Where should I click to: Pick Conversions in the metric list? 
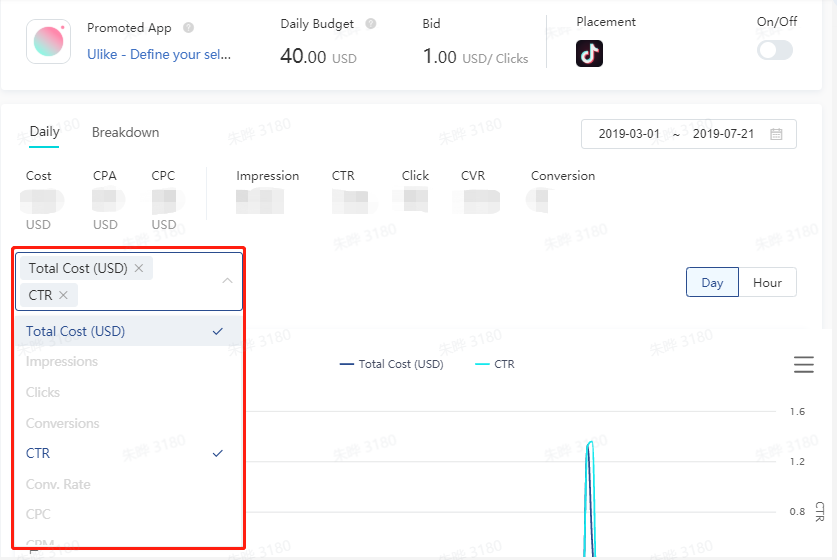coord(63,423)
